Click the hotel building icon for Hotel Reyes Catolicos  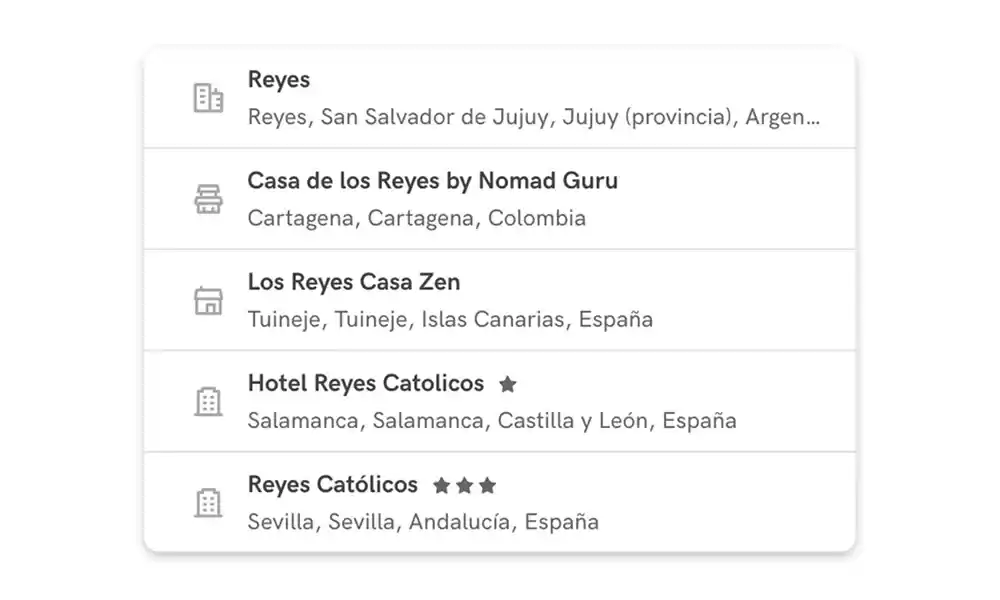point(208,402)
